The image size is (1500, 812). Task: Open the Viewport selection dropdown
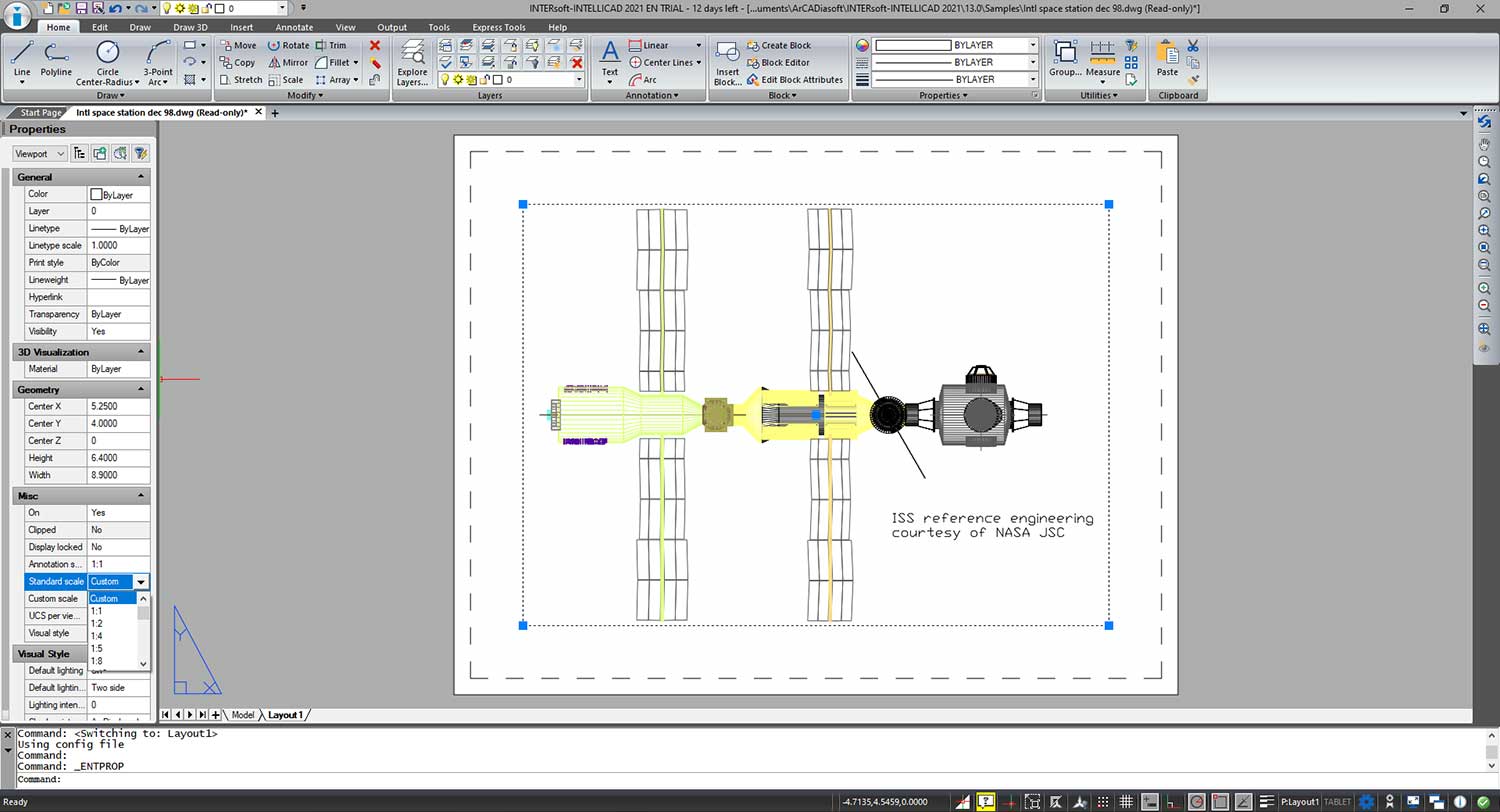point(39,154)
